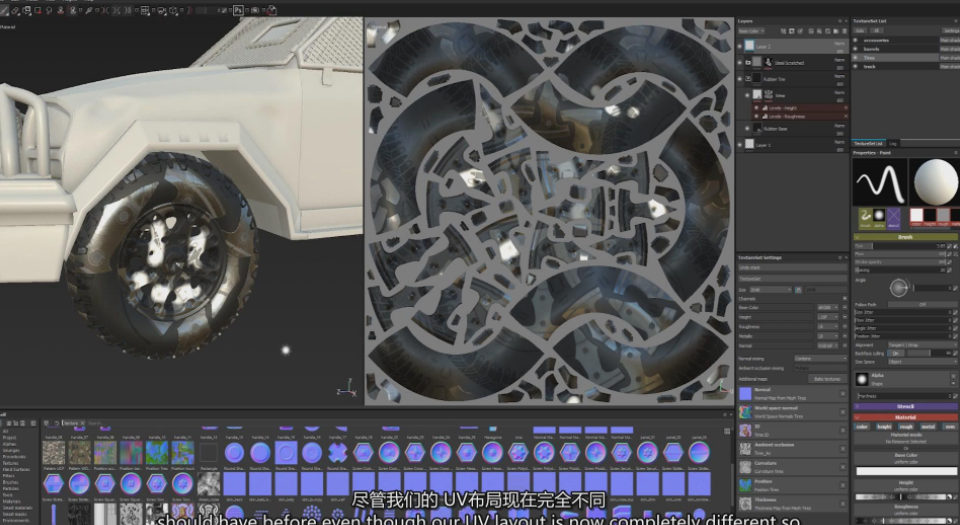Open the Base Color format dropdown
The width and height of the screenshot is (960, 525).
point(828,308)
